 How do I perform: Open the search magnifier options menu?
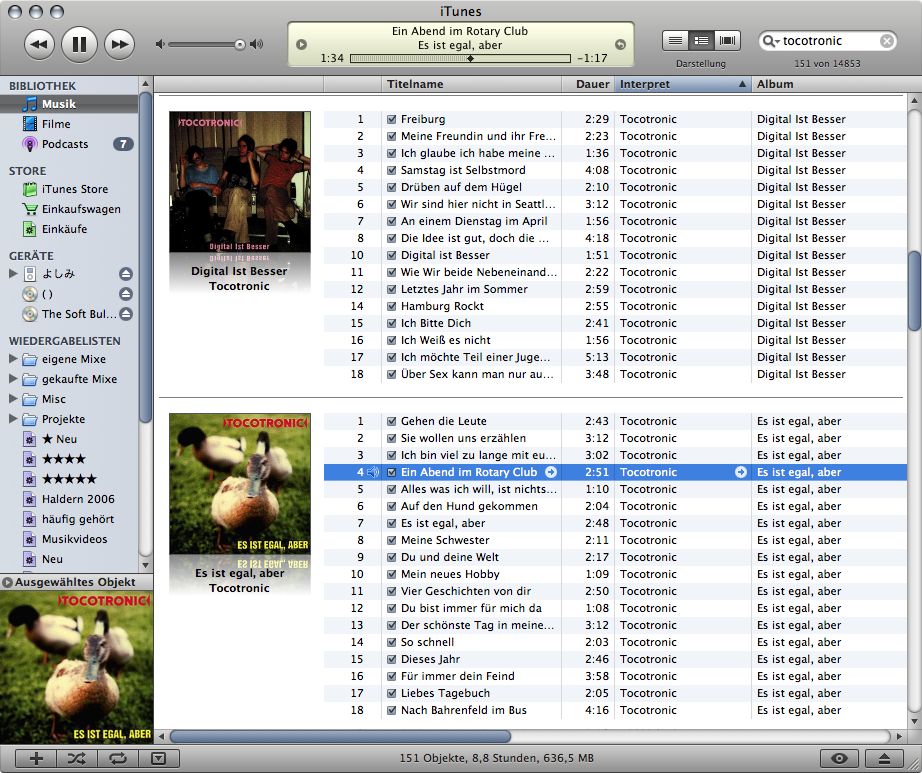pyautogui.click(x=770, y=41)
